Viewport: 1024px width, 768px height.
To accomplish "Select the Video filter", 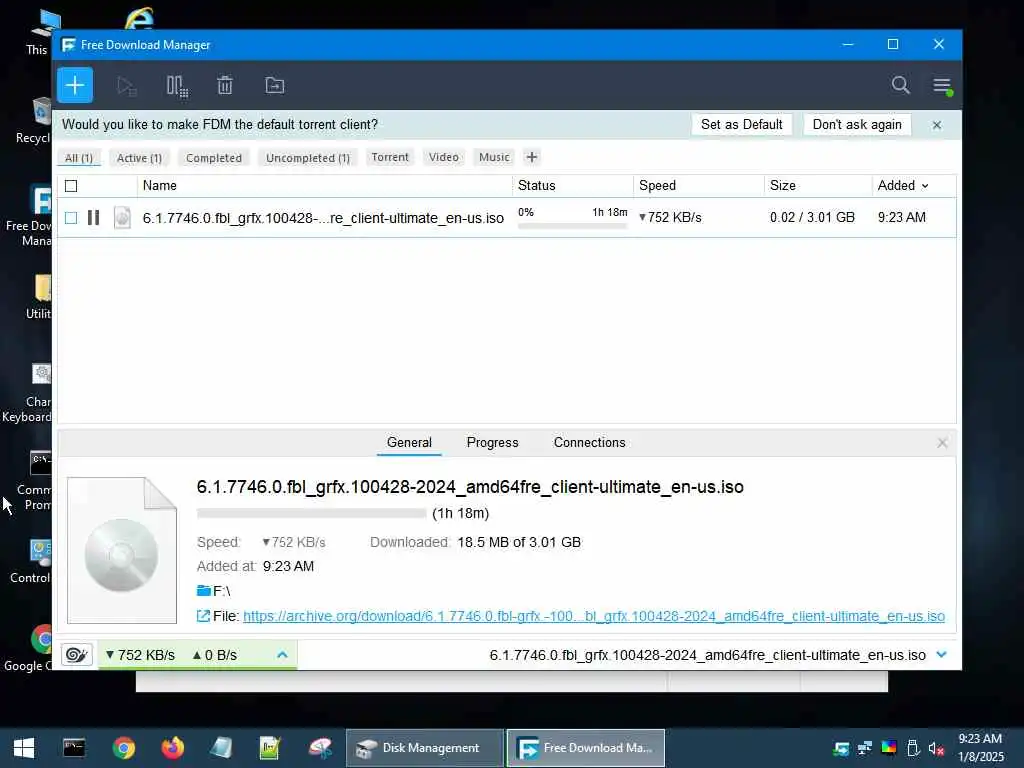I will pyautogui.click(x=443, y=157).
